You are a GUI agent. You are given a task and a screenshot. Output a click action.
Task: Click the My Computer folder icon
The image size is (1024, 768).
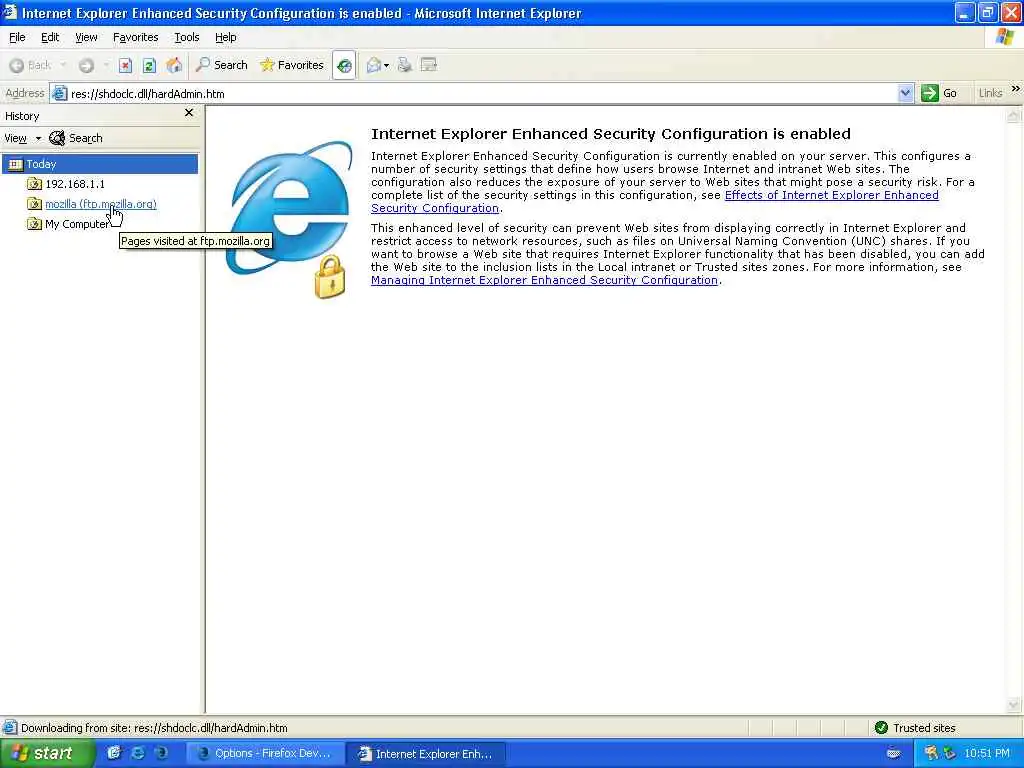pos(34,224)
